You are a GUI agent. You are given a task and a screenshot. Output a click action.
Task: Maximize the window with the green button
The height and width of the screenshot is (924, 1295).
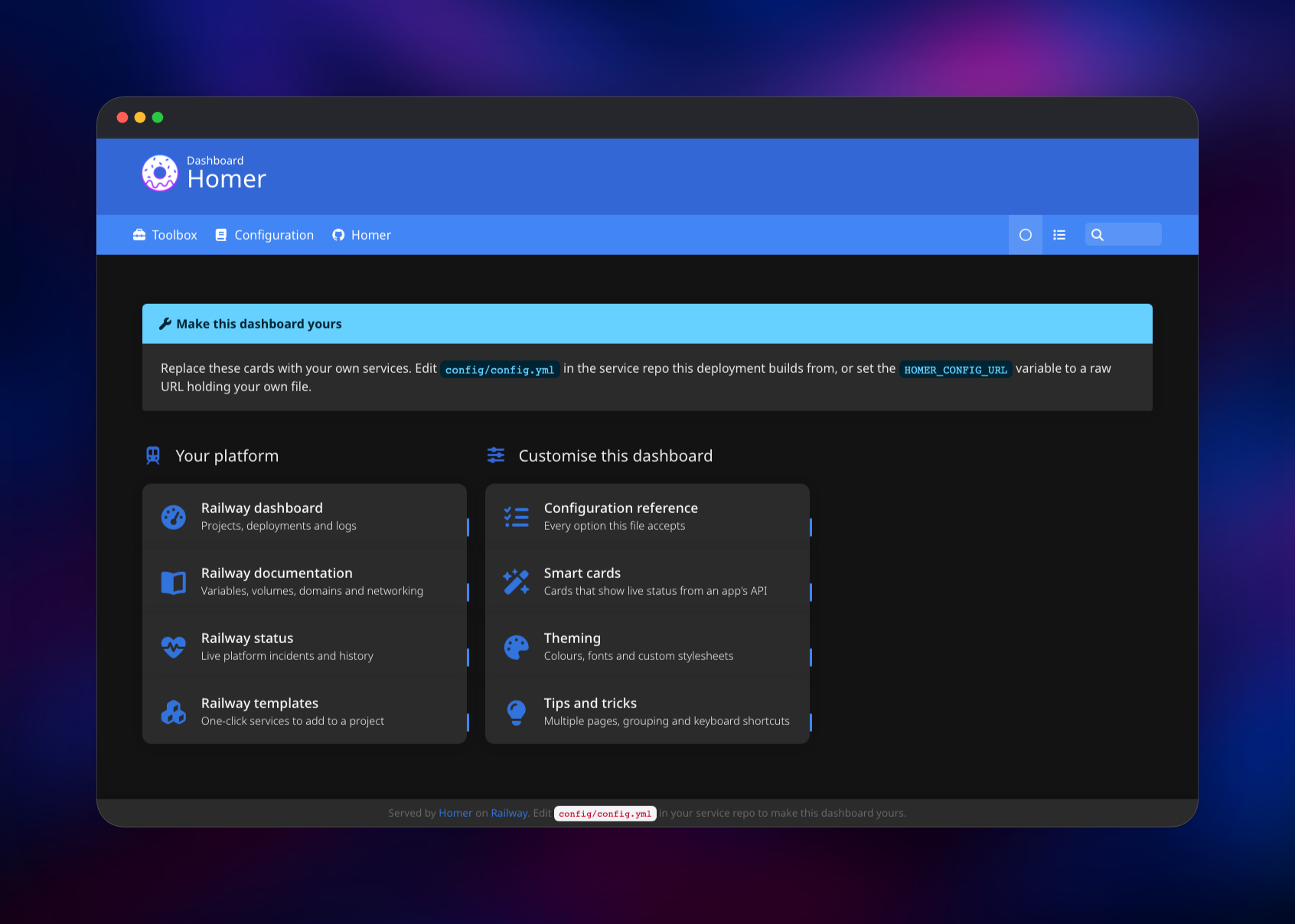158,117
